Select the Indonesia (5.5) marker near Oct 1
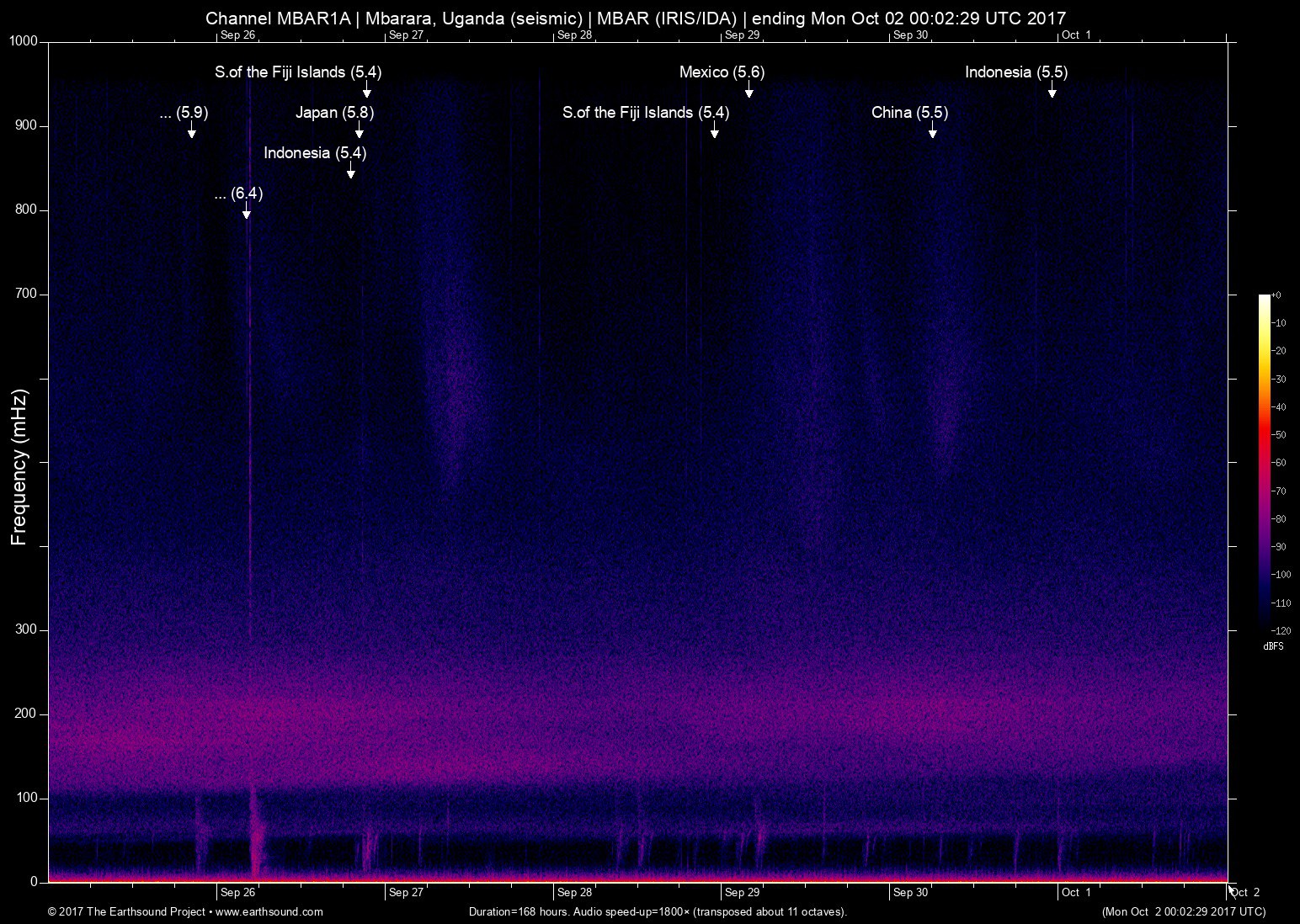1300x924 pixels. (x=1015, y=72)
